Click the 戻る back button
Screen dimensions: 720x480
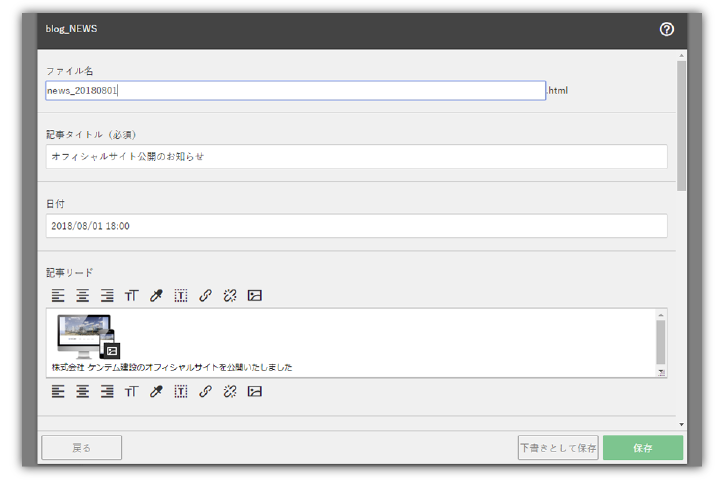[82, 448]
